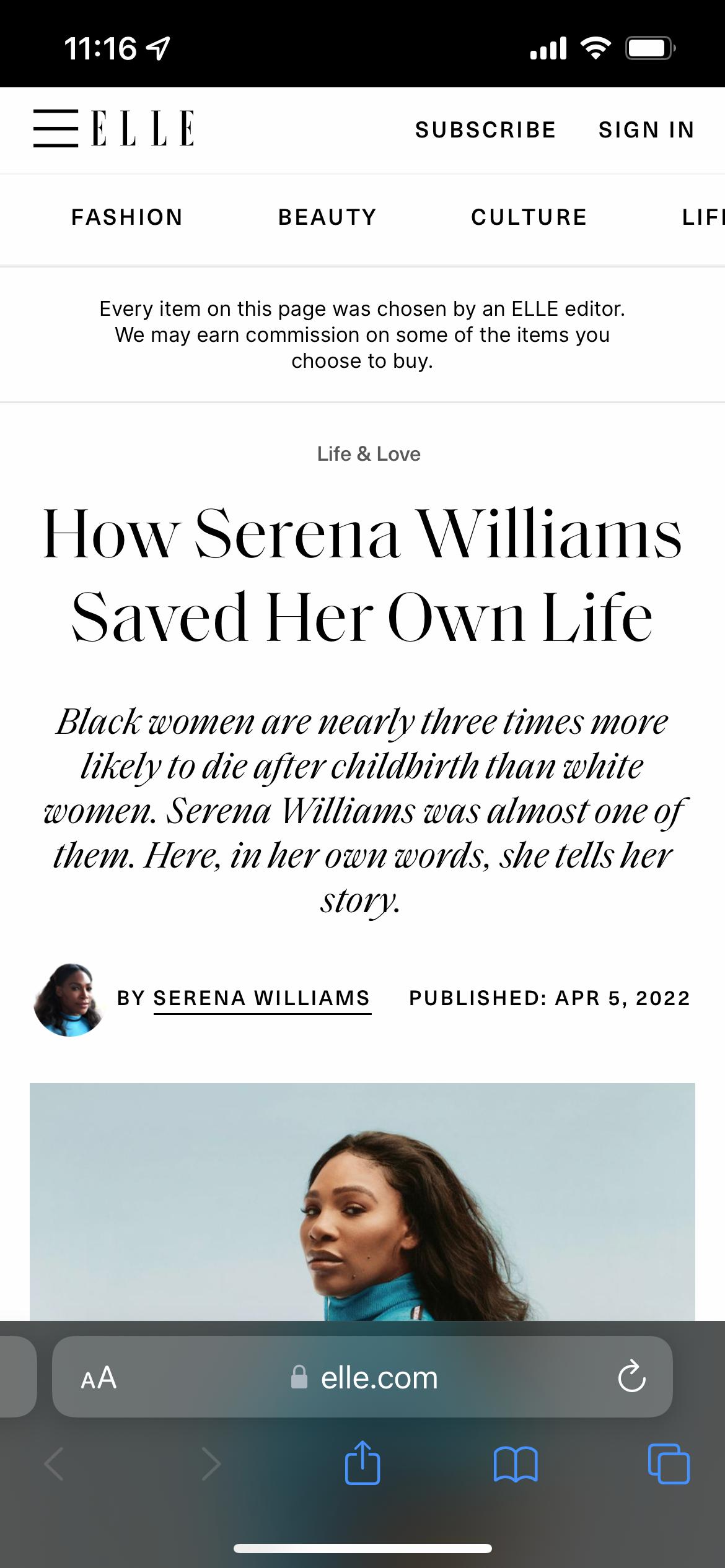The image size is (725, 1568).
Task: Tap the Safari share icon
Action: [x=362, y=1463]
